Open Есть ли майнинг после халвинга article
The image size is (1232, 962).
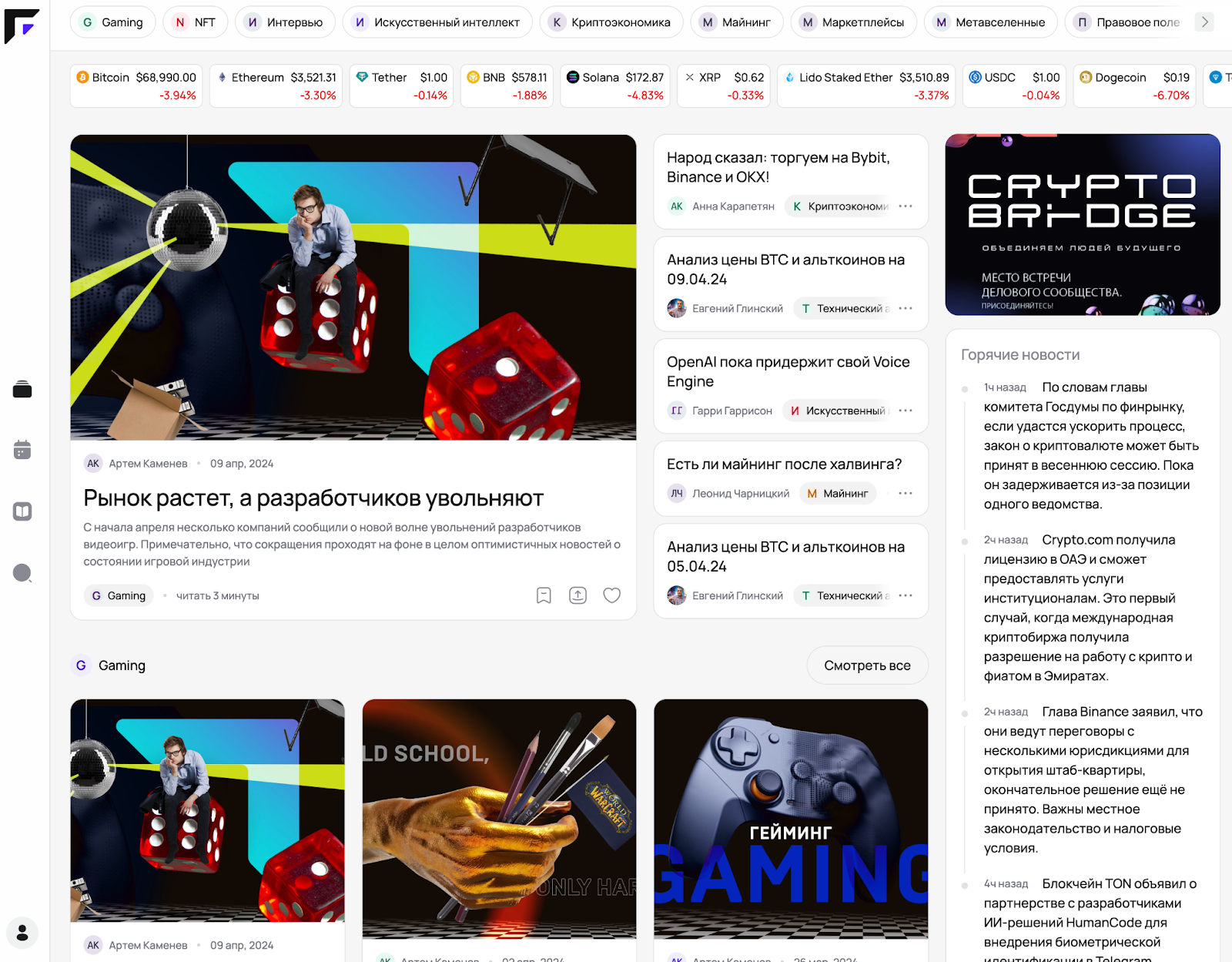(x=785, y=464)
